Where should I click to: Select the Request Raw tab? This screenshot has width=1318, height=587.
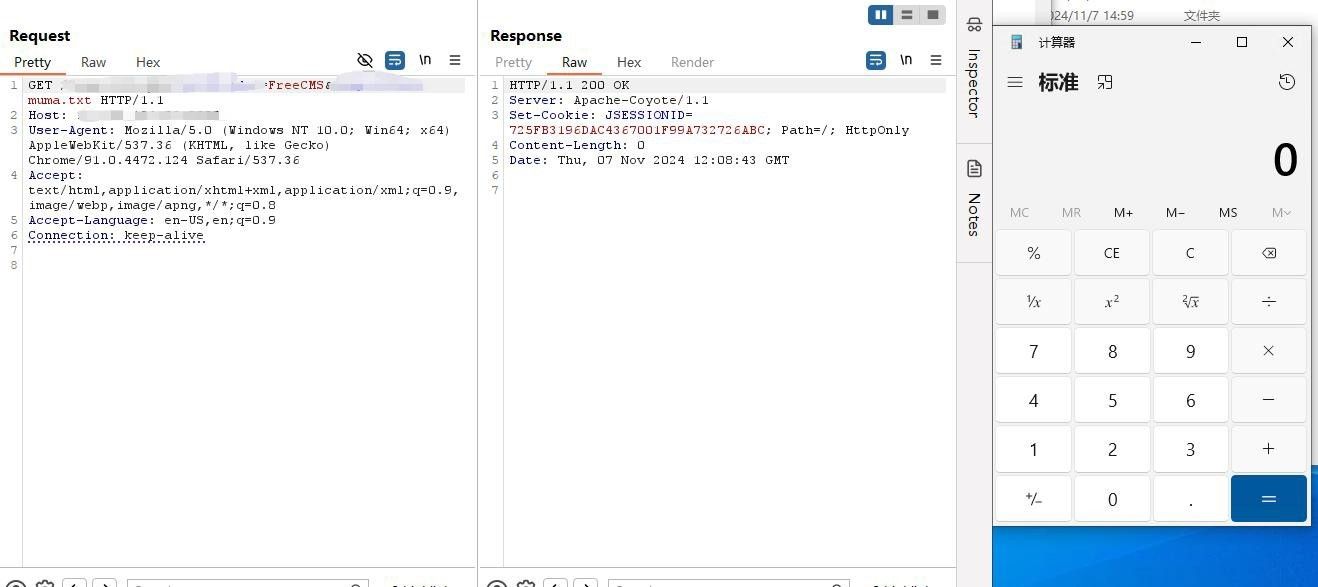(93, 62)
